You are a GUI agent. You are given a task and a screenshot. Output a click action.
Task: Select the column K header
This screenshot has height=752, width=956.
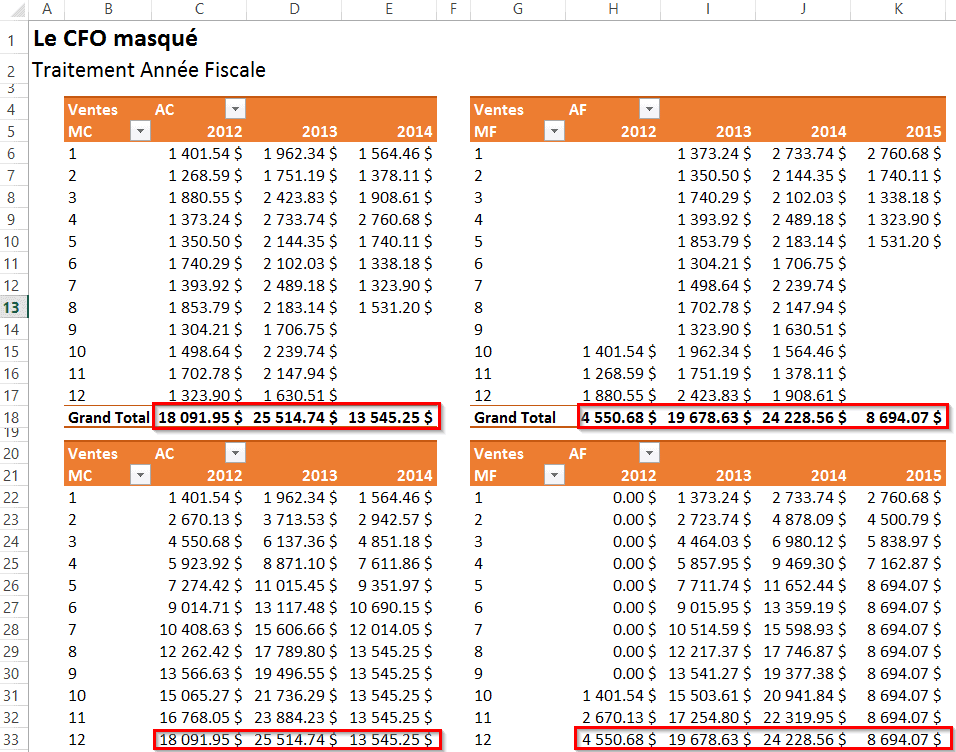coord(898,9)
